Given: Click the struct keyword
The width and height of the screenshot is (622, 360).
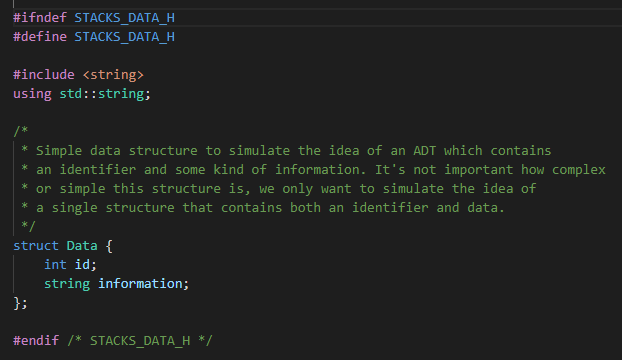Looking at the screenshot, I should point(36,246).
